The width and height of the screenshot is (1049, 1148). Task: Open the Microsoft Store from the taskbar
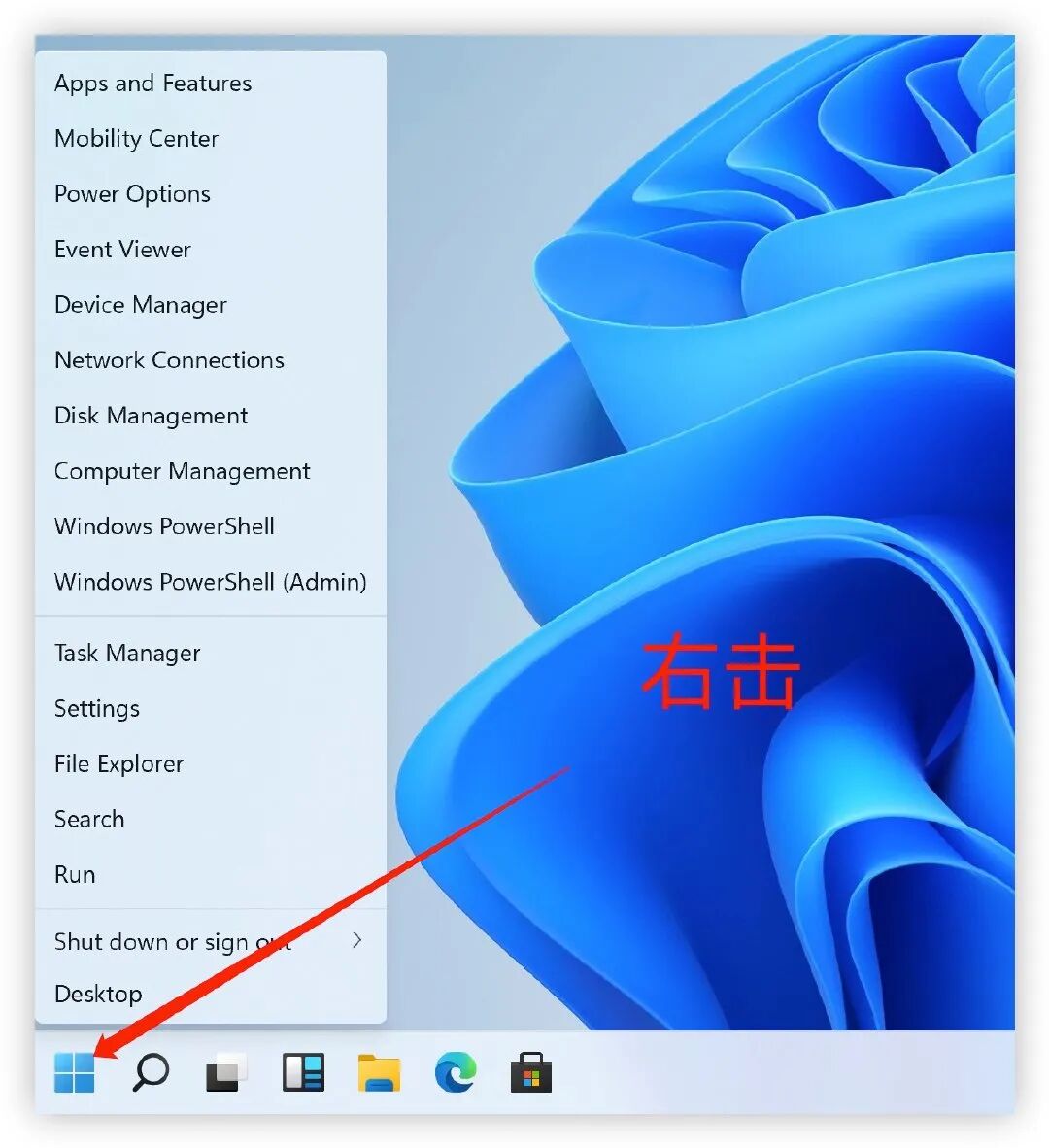(530, 1073)
